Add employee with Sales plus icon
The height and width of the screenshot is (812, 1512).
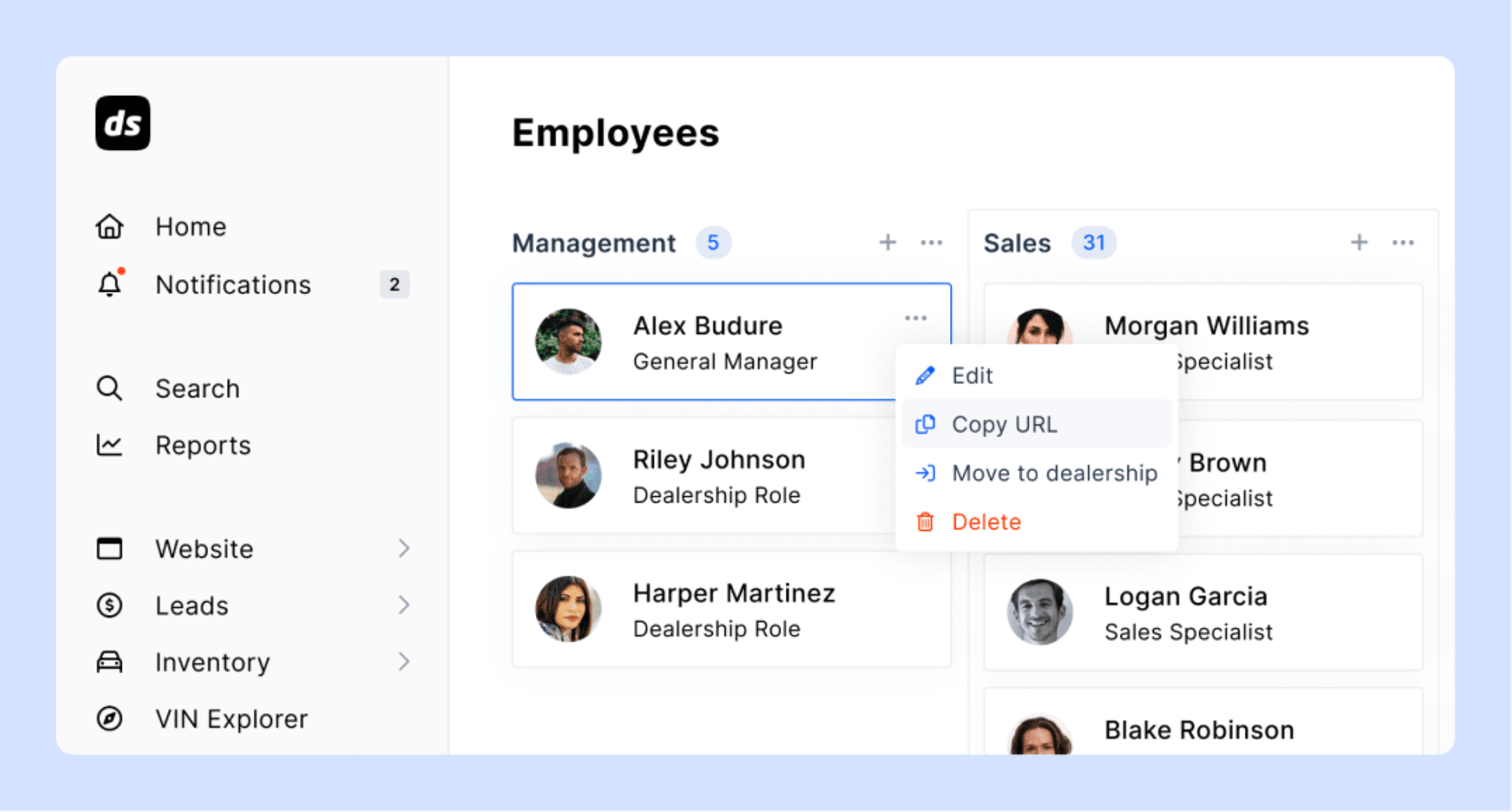tap(1359, 242)
